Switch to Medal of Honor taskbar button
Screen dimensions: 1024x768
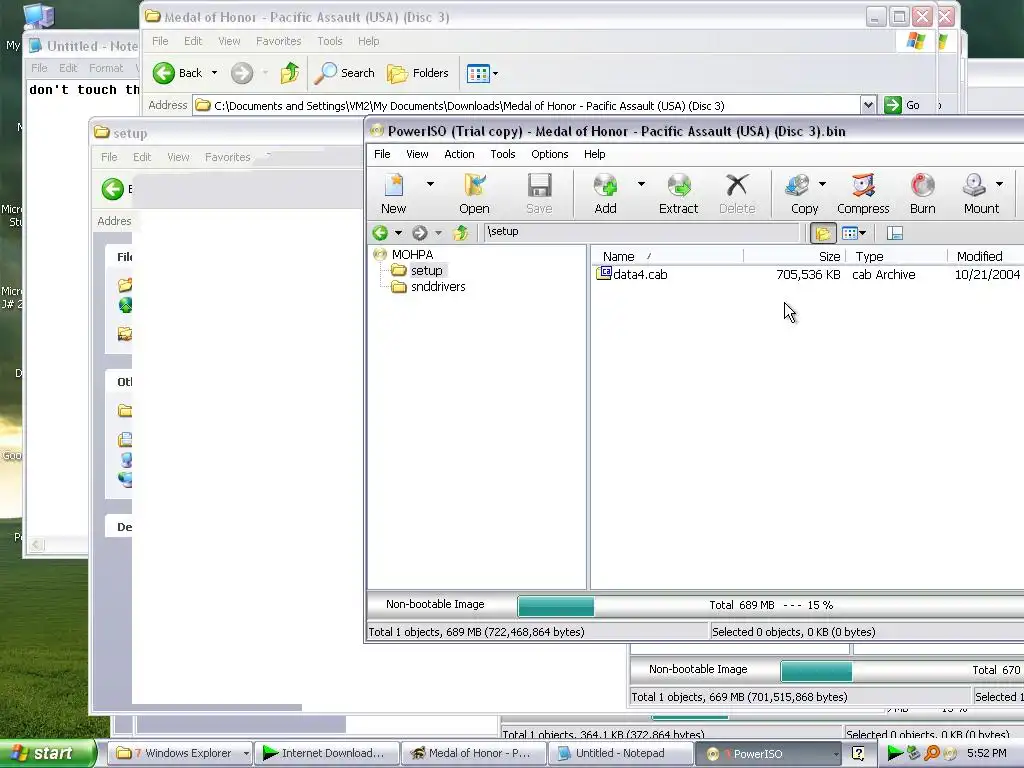(x=473, y=754)
